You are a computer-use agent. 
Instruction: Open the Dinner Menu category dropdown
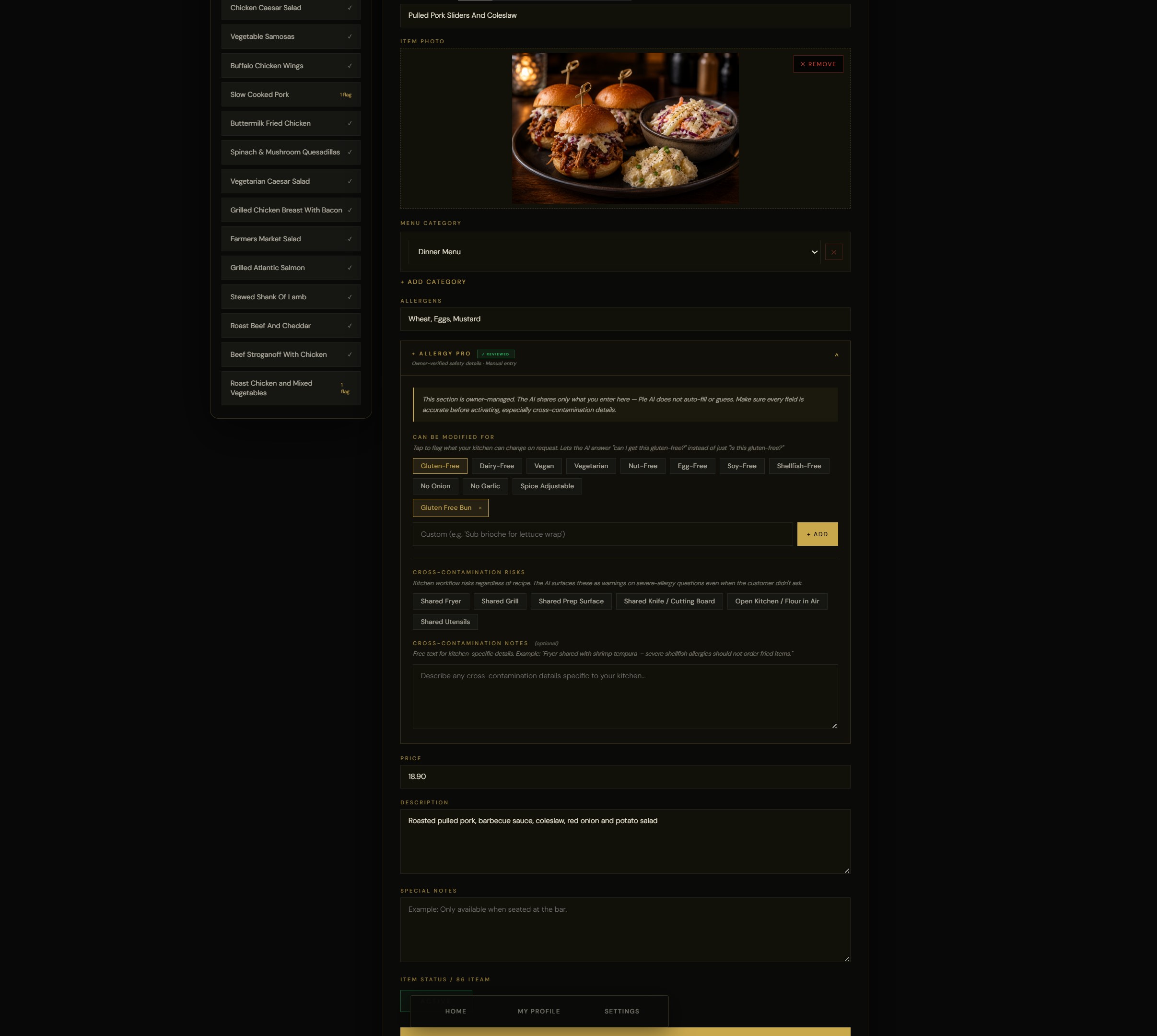coord(614,252)
